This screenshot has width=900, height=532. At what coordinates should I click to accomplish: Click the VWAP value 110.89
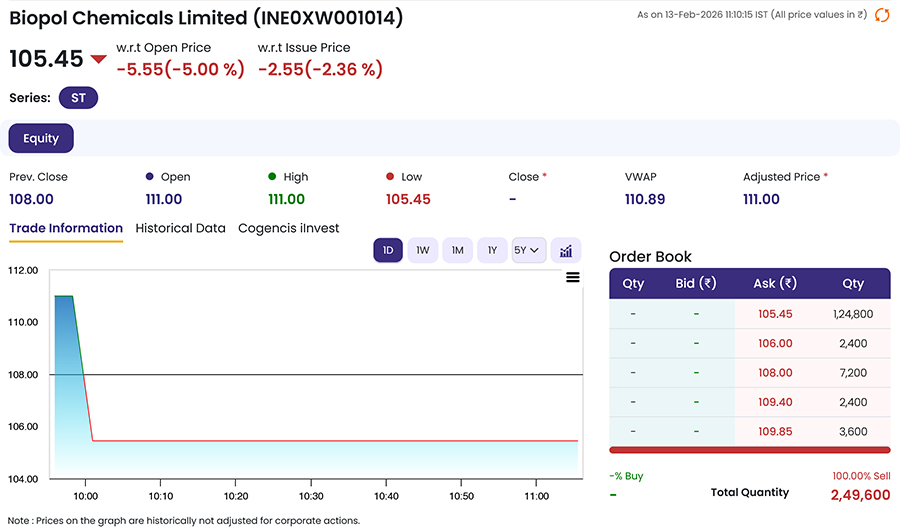click(645, 199)
